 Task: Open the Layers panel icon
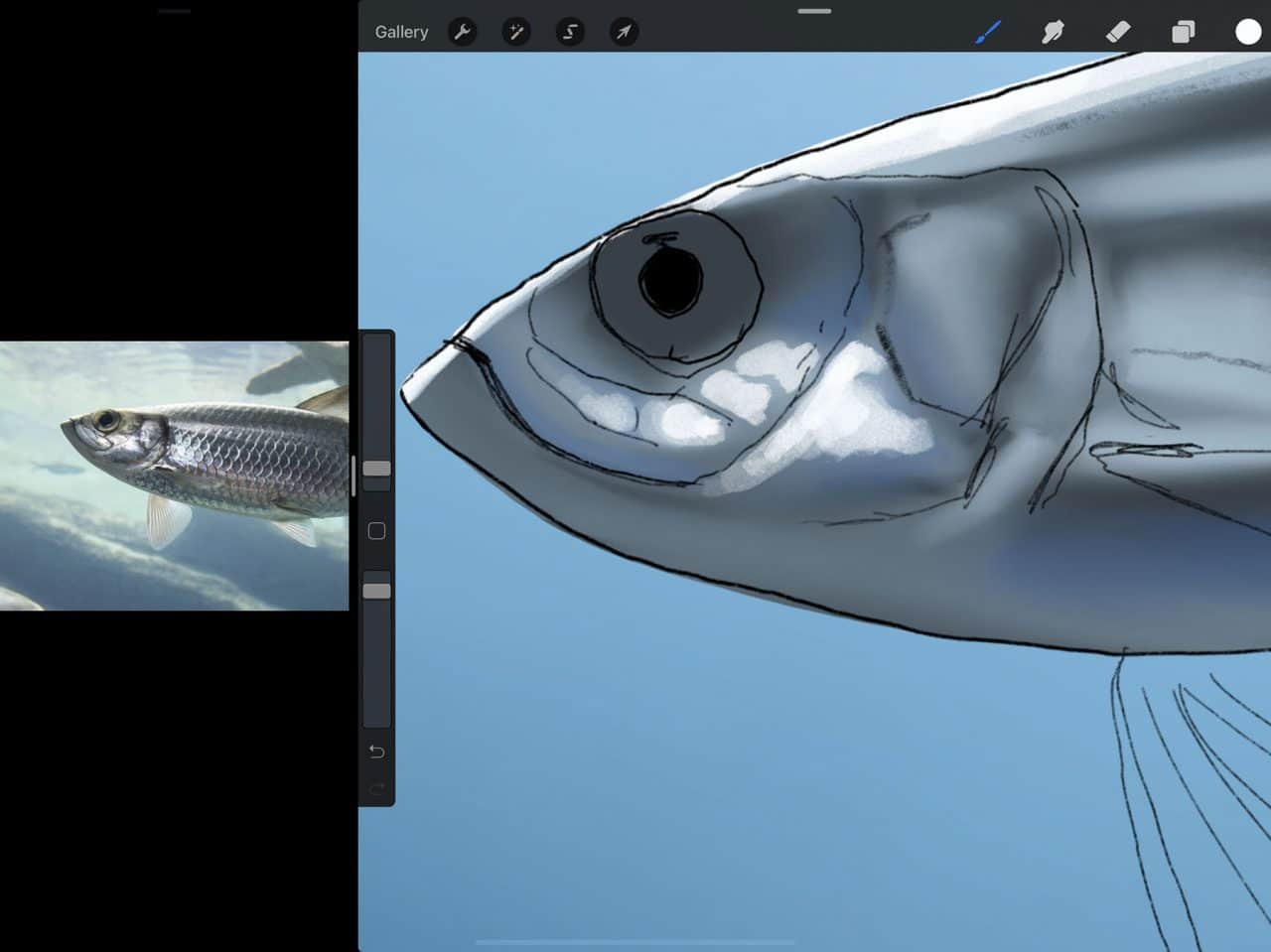point(1181,31)
